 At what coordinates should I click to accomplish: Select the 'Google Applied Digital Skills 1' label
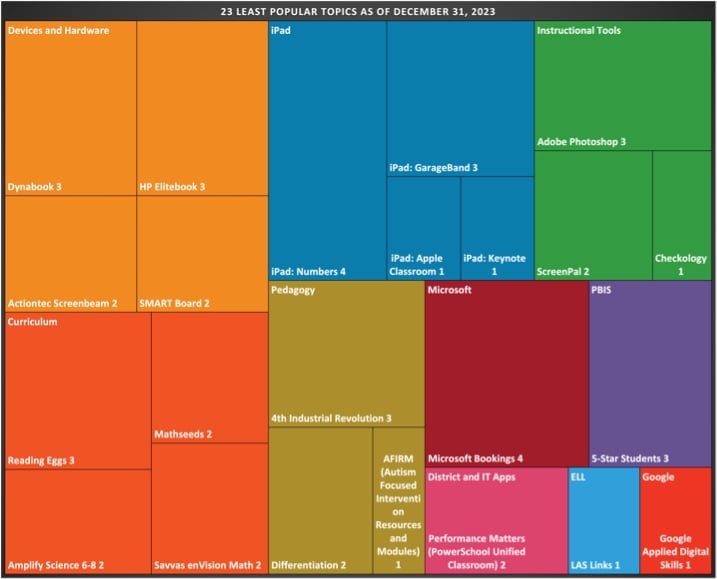(x=675, y=552)
